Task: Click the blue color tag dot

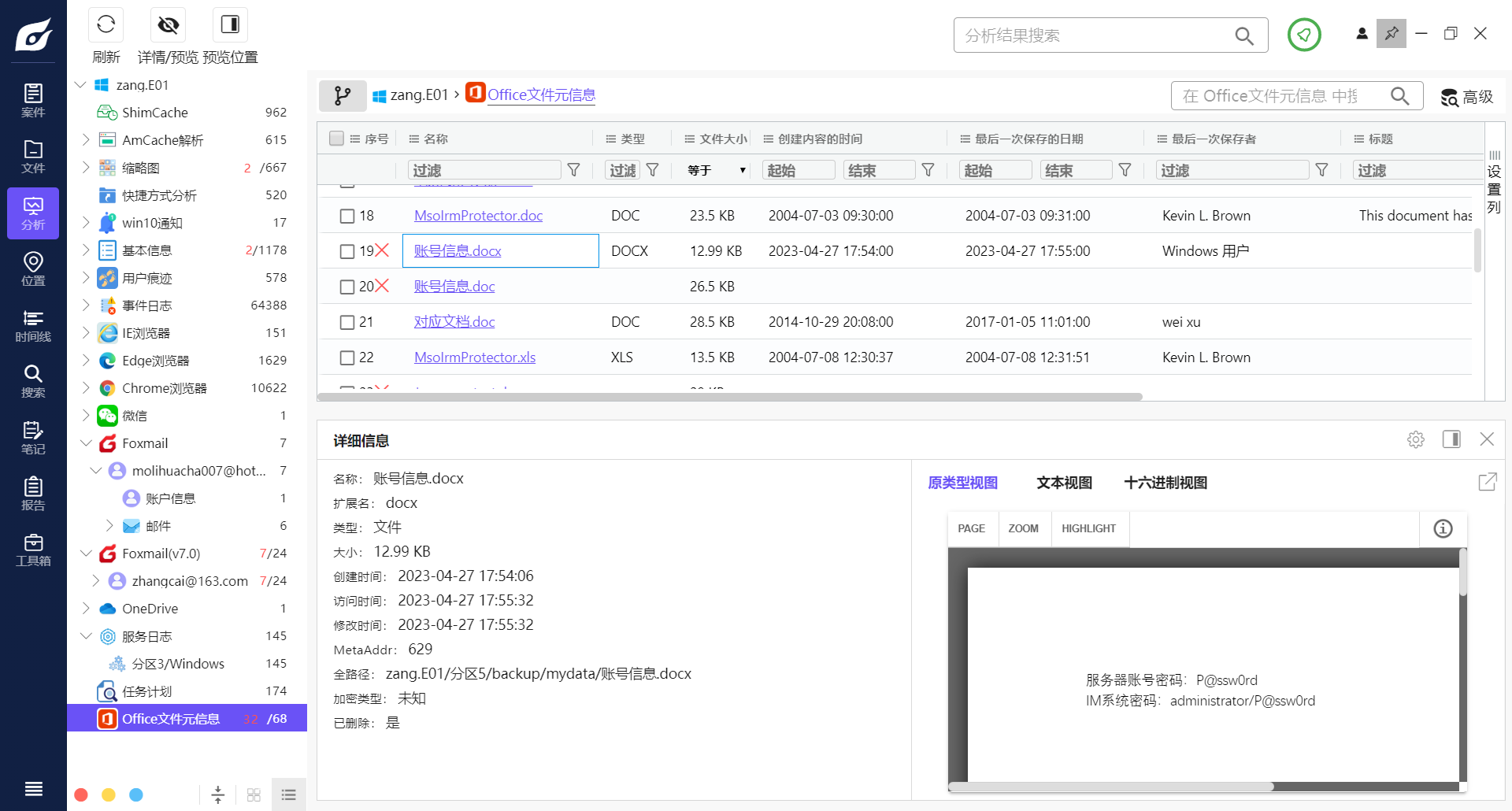Action: click(136, 794)
